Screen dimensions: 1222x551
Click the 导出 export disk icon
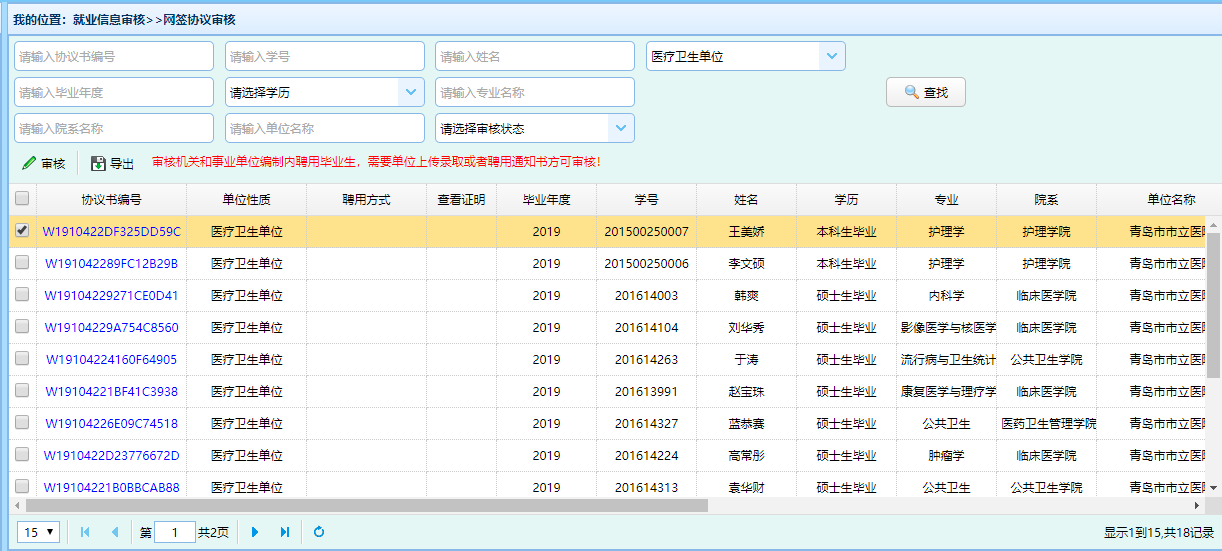pos(98,163)
